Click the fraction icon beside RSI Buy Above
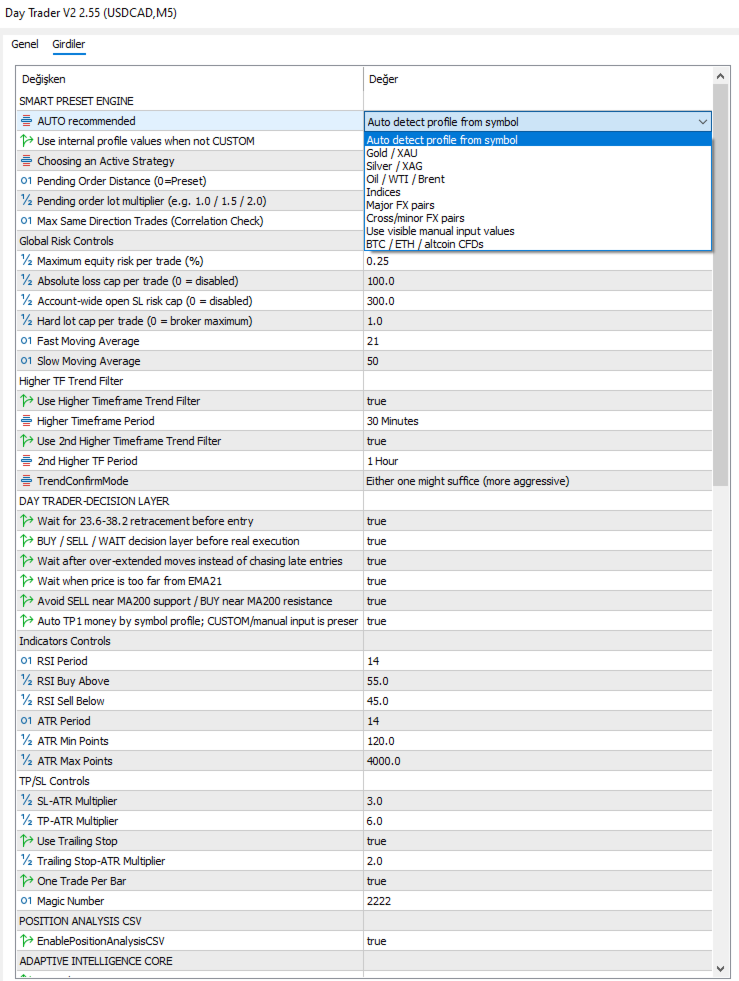This screenshot has width=739, height=981. (26, 681)
